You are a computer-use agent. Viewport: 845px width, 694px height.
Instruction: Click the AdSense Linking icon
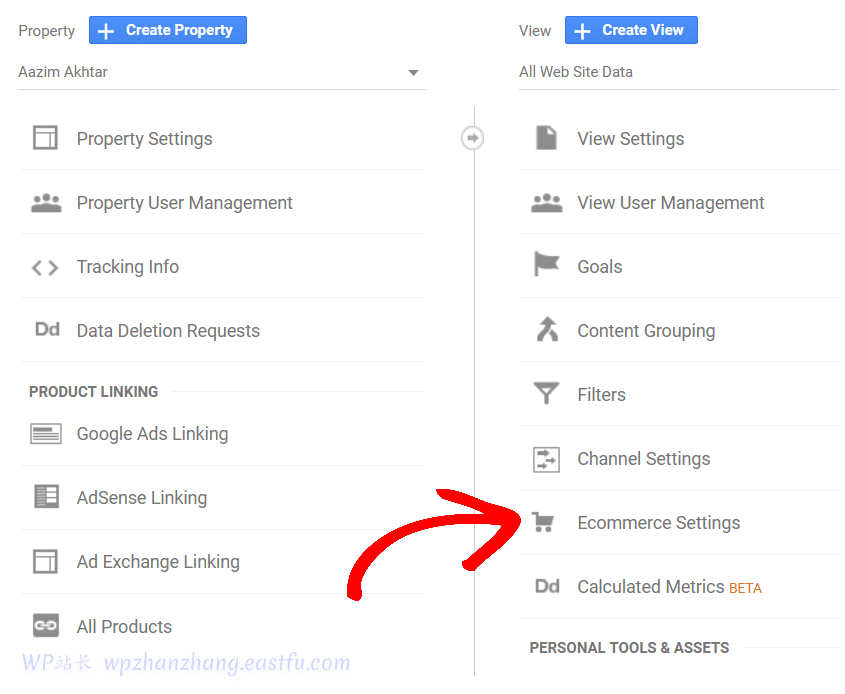46,497
